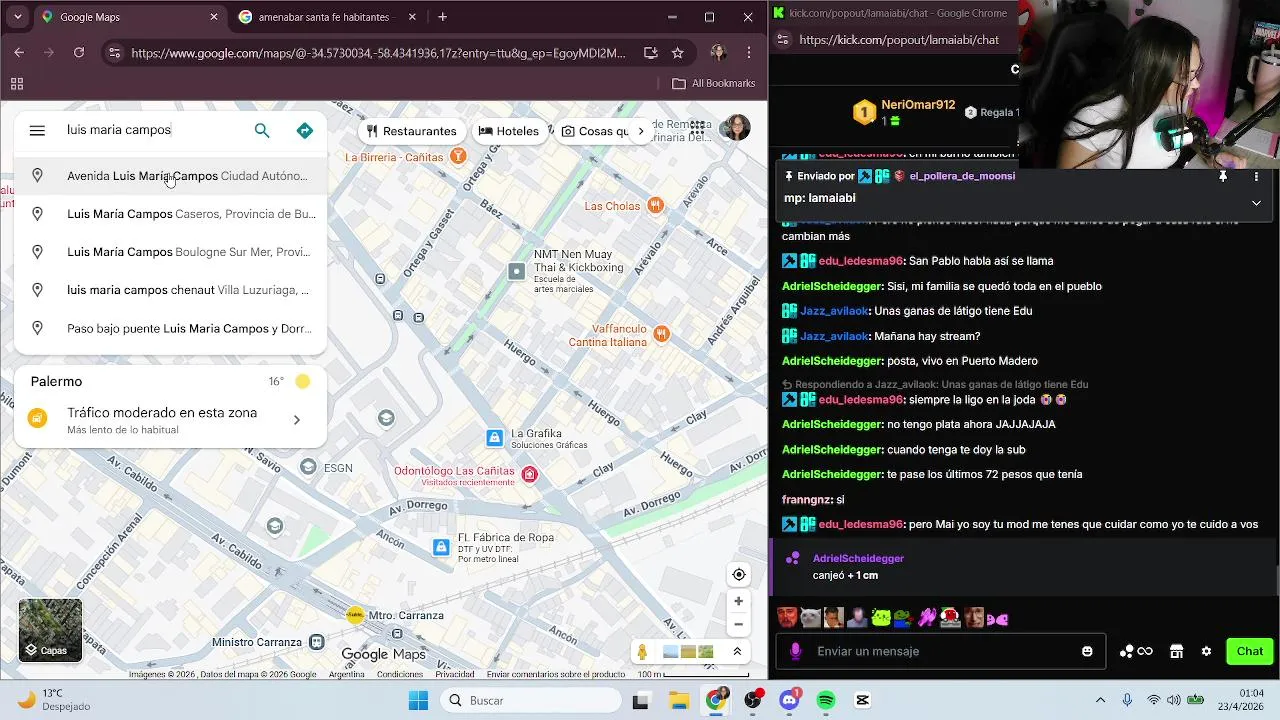Viewport: 1280px width, 720px height.
Task: Close the Google Maps tab
Action: (x=213, y=17)
